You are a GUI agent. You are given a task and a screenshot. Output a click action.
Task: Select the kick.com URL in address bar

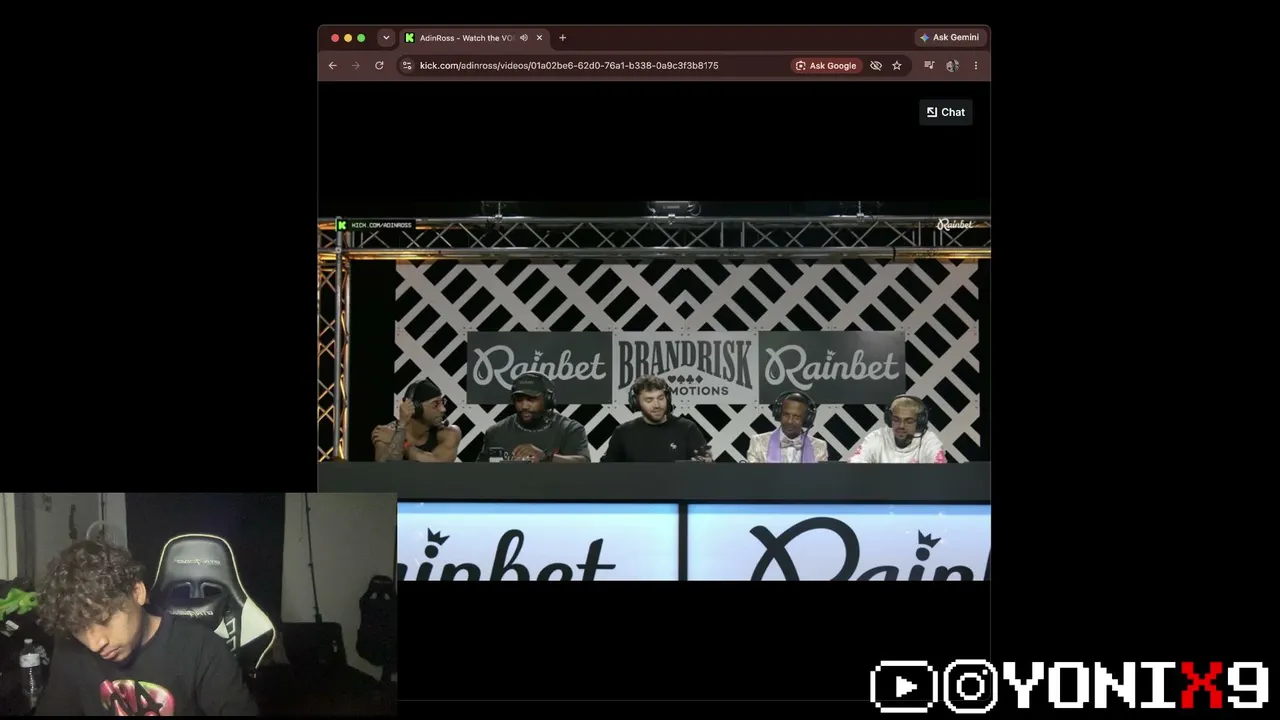[x=569, y=66]
